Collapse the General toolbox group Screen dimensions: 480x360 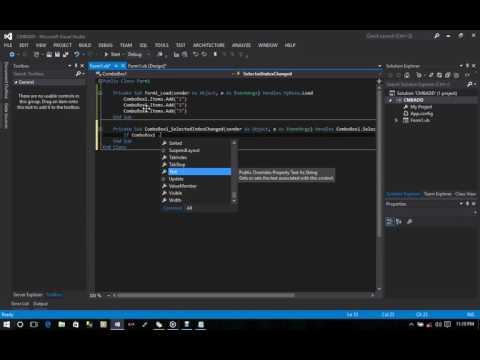coord(16,82)
